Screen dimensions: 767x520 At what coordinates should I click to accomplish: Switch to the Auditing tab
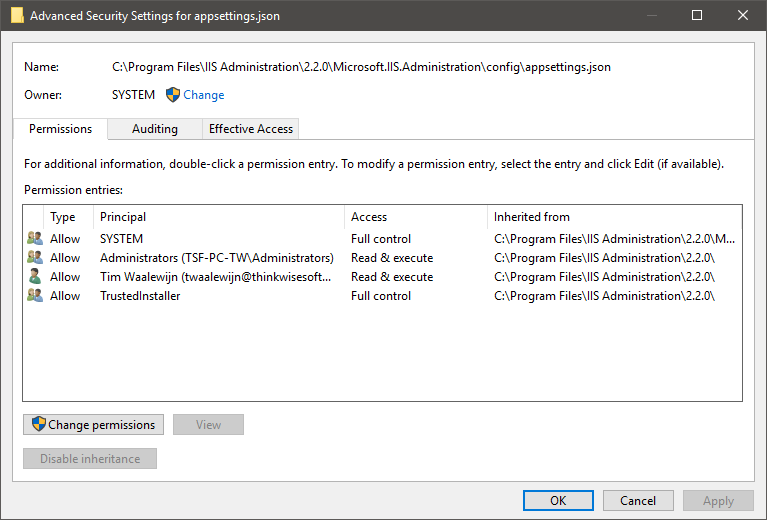155,129
